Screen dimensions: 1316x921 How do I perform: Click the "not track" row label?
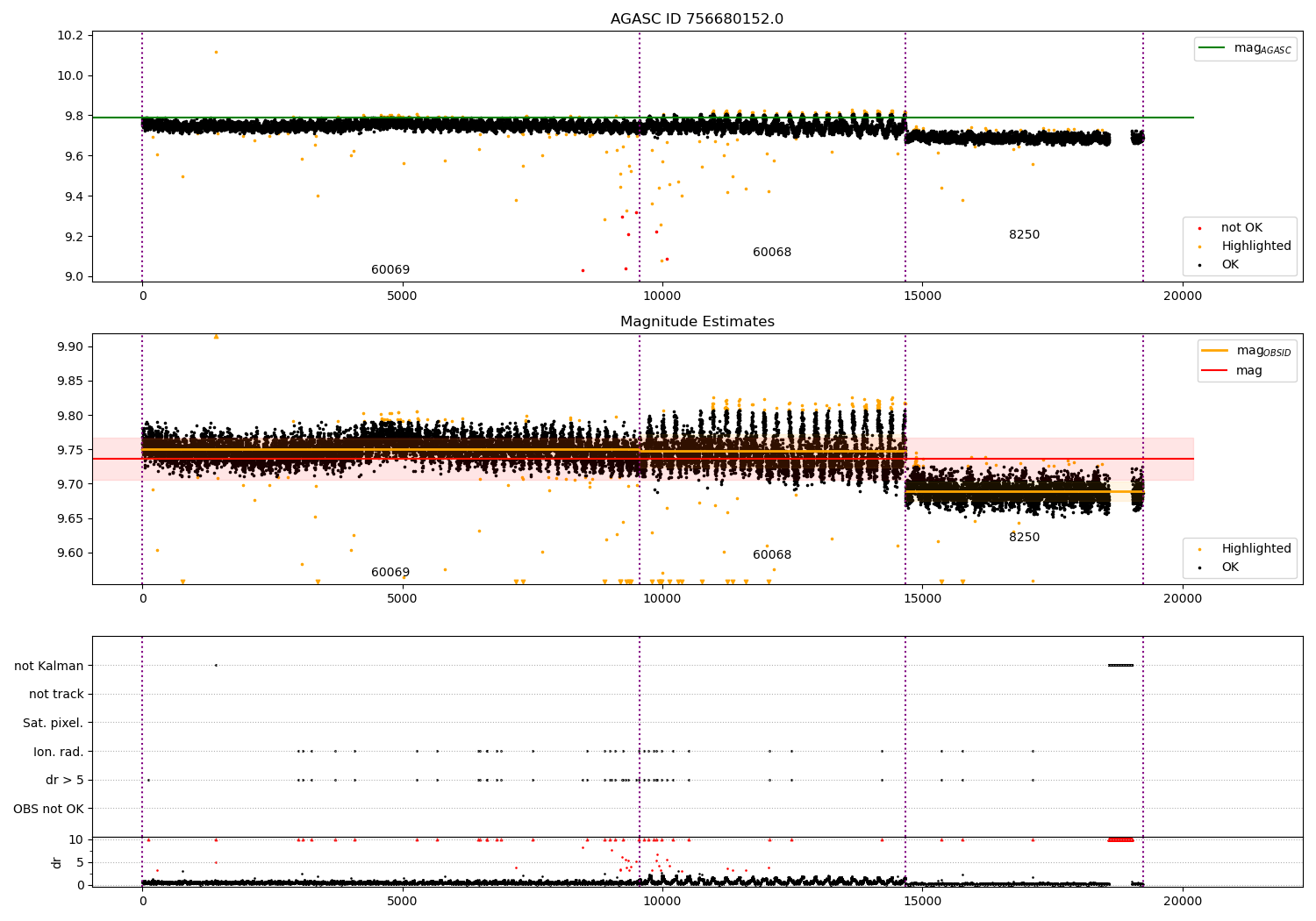click(56, 695)
